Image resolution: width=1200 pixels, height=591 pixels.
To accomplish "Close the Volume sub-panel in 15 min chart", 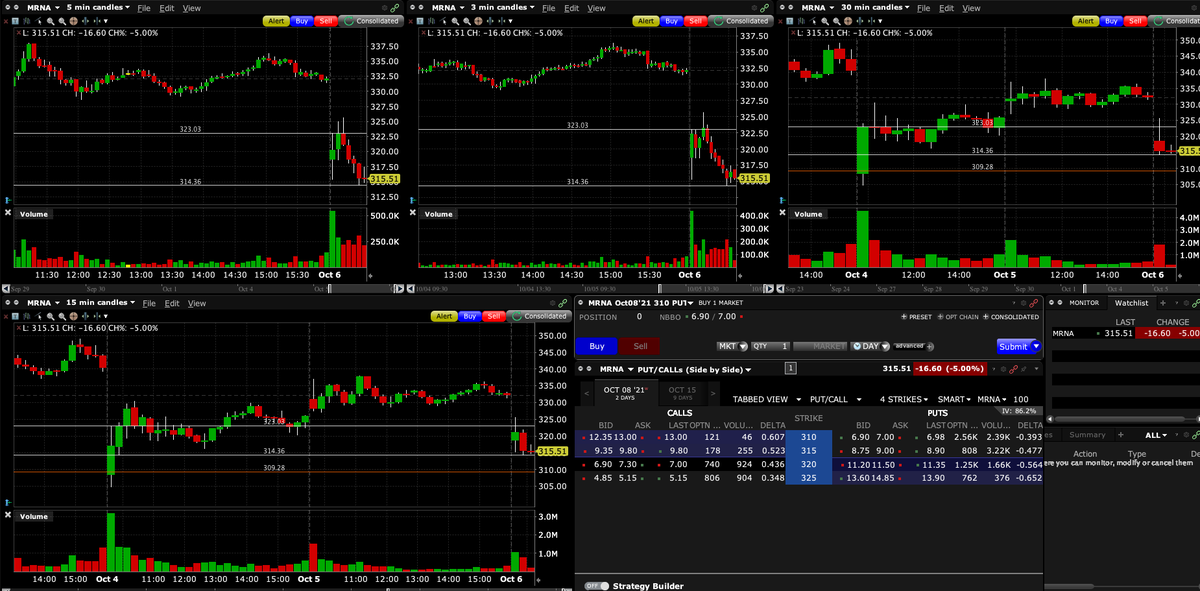I will pyautogui.click(x=7, y=515).
